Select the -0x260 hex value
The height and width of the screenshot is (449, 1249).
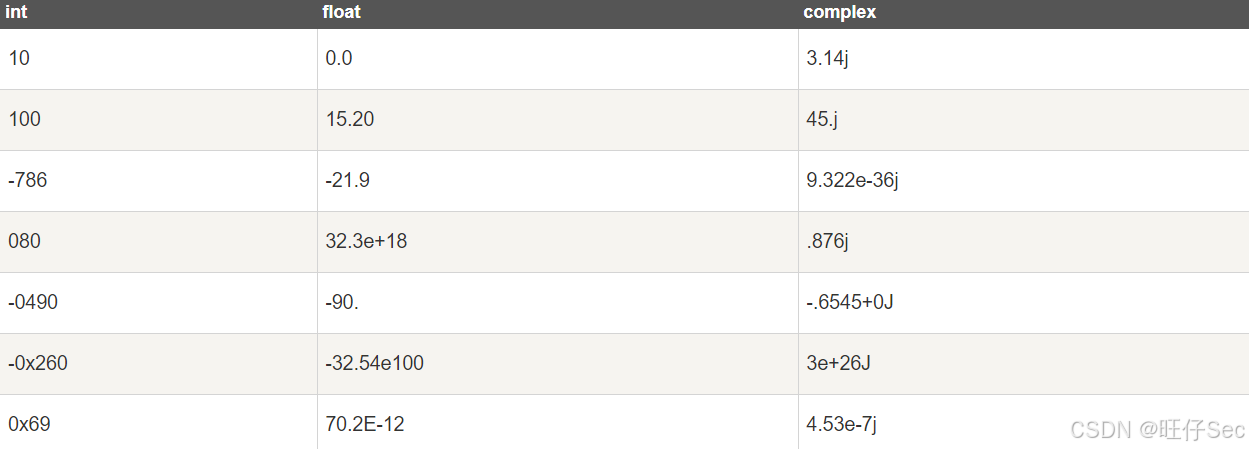[x=38, y=364]
